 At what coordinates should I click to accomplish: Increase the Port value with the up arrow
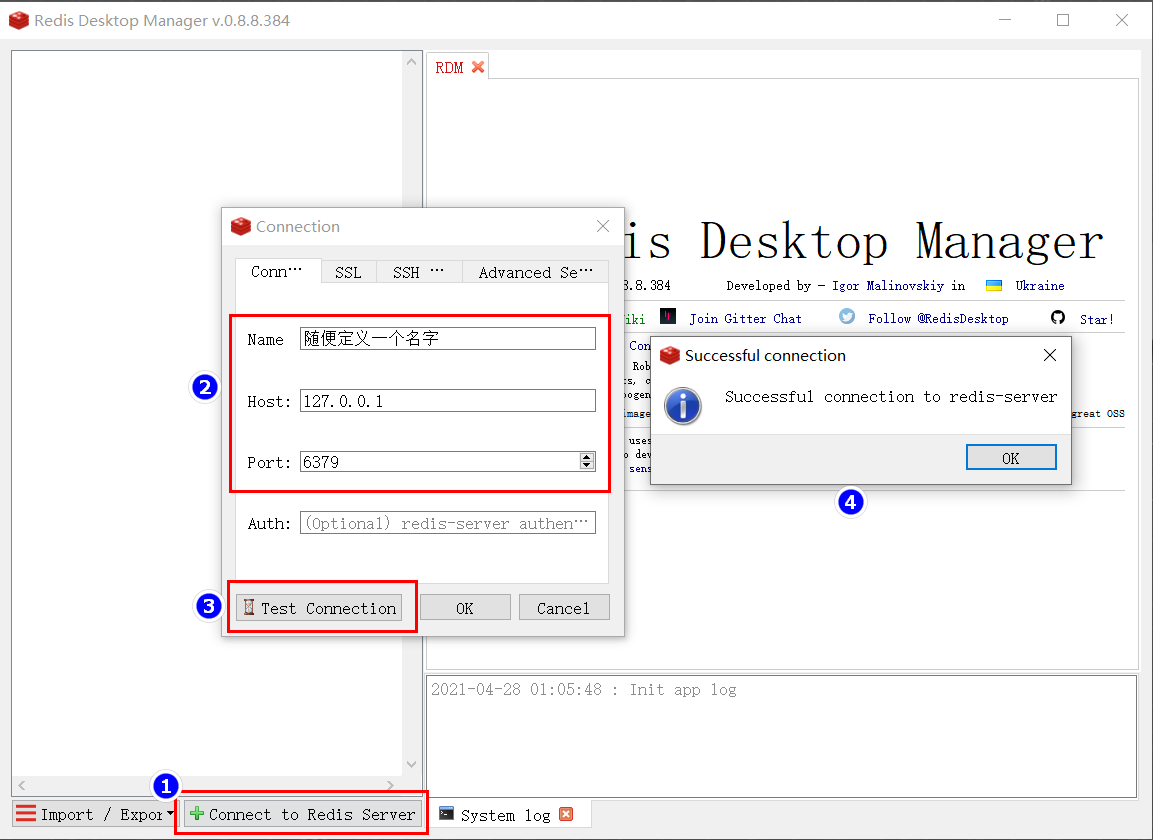[x=586, y=456]
